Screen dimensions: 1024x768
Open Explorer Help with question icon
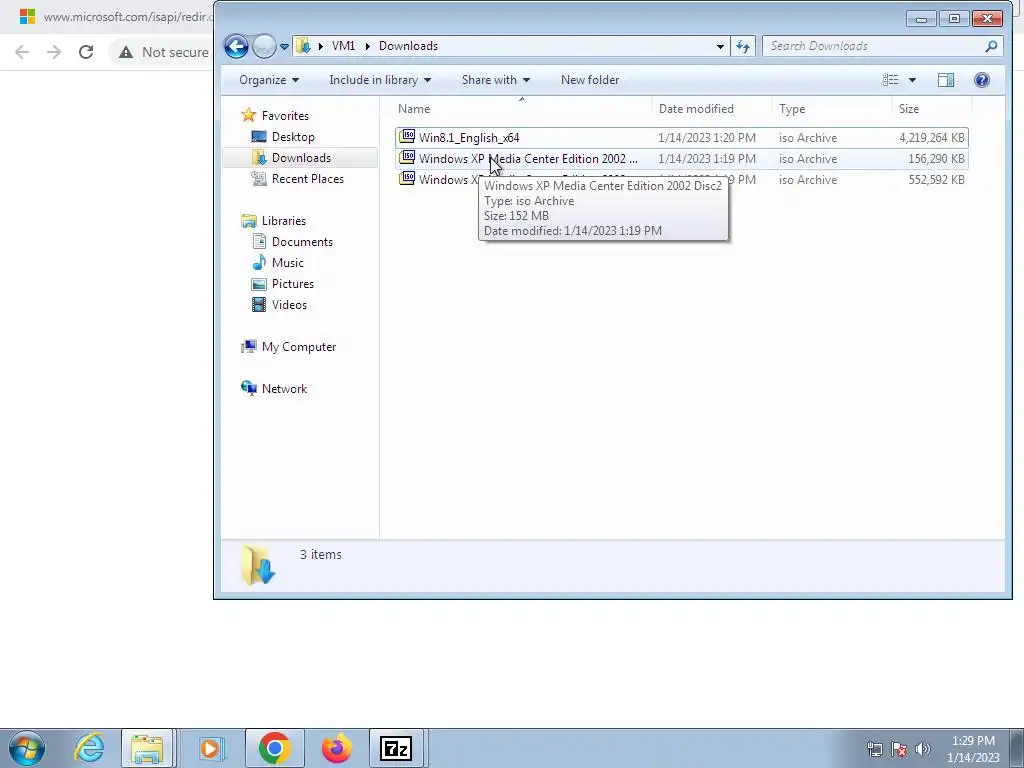coord(982,80)
